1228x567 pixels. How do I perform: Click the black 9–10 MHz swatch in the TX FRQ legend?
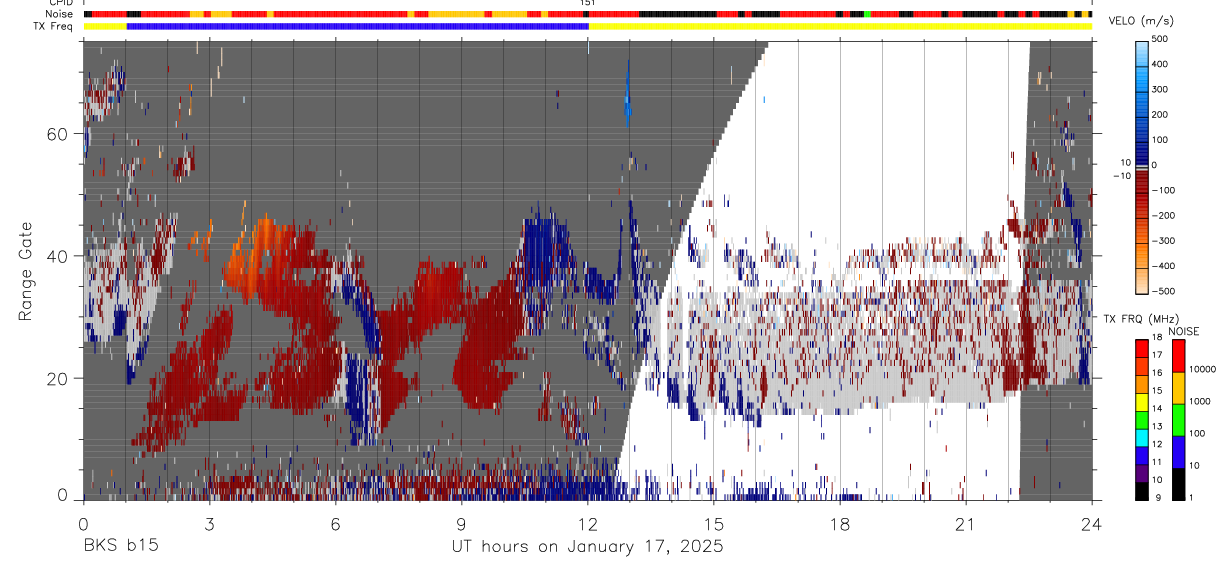pos(1142,490)
